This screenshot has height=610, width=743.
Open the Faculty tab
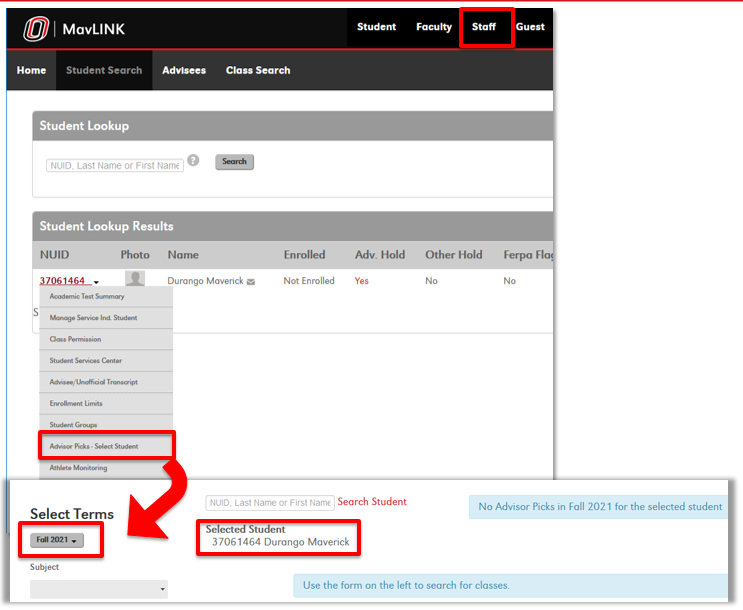[434, 27]
